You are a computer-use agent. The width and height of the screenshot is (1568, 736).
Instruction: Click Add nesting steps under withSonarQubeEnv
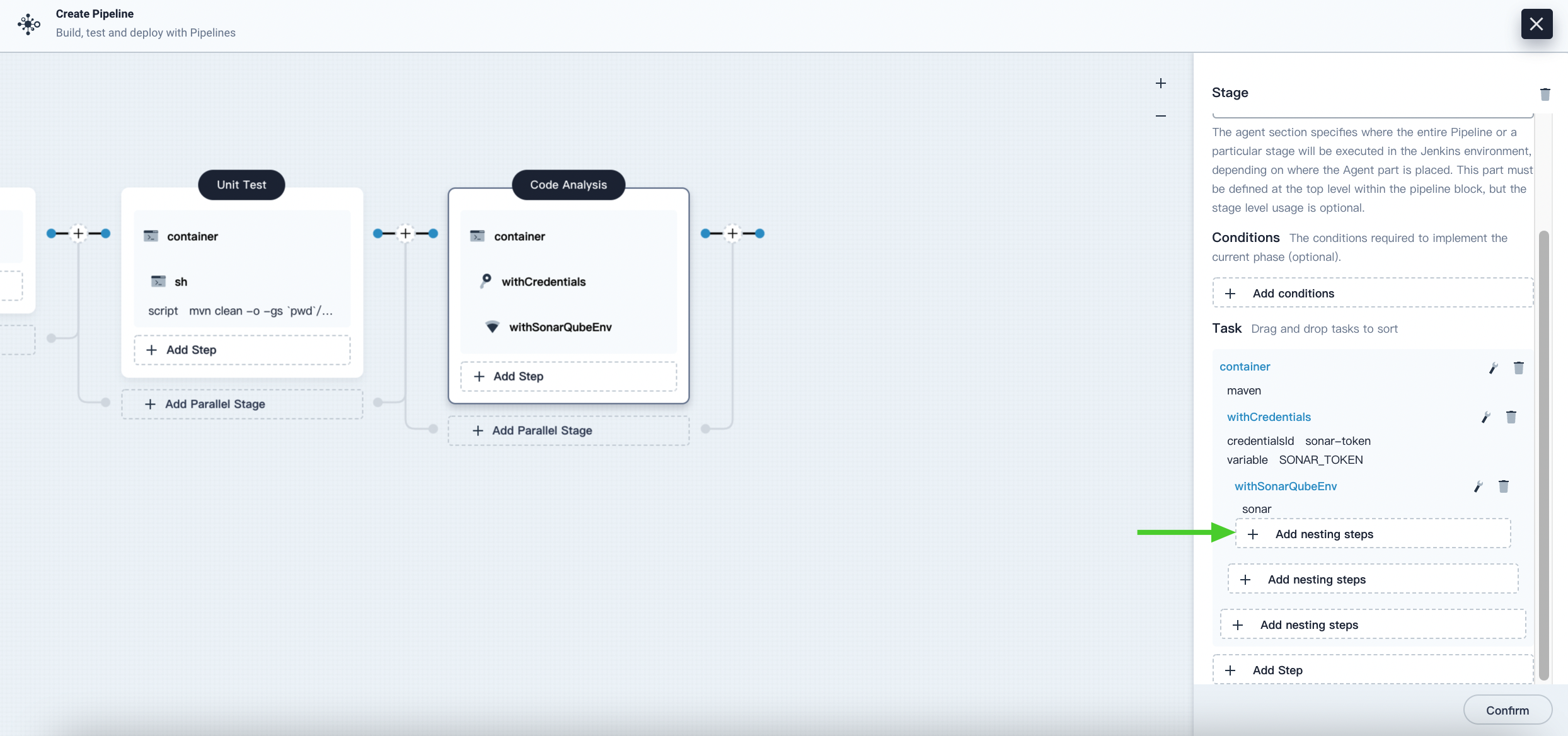point(1373,533)
